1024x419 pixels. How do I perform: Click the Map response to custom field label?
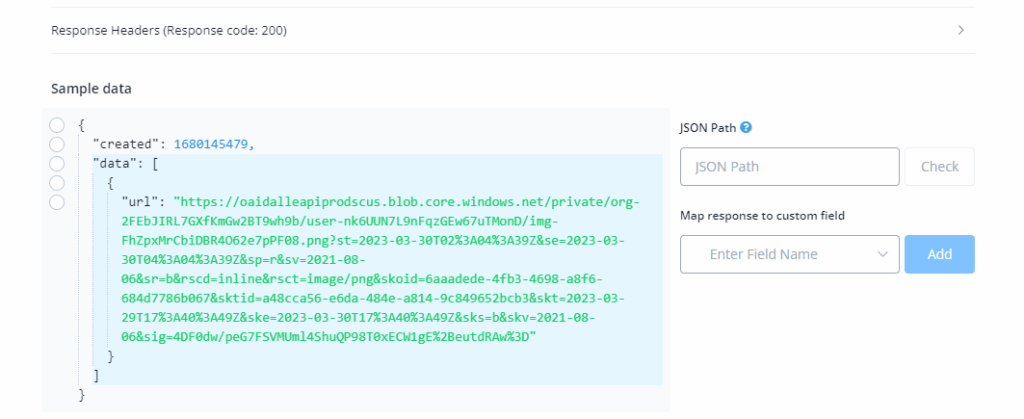coord(762,215)
